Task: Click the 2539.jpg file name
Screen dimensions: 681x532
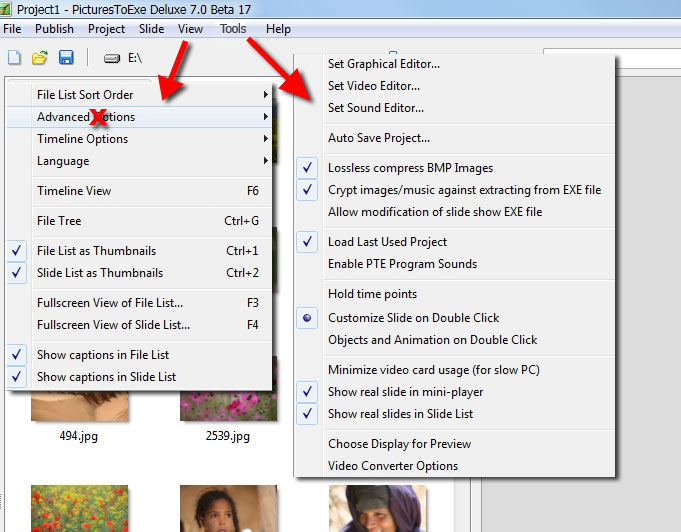Action: (228, 436)
